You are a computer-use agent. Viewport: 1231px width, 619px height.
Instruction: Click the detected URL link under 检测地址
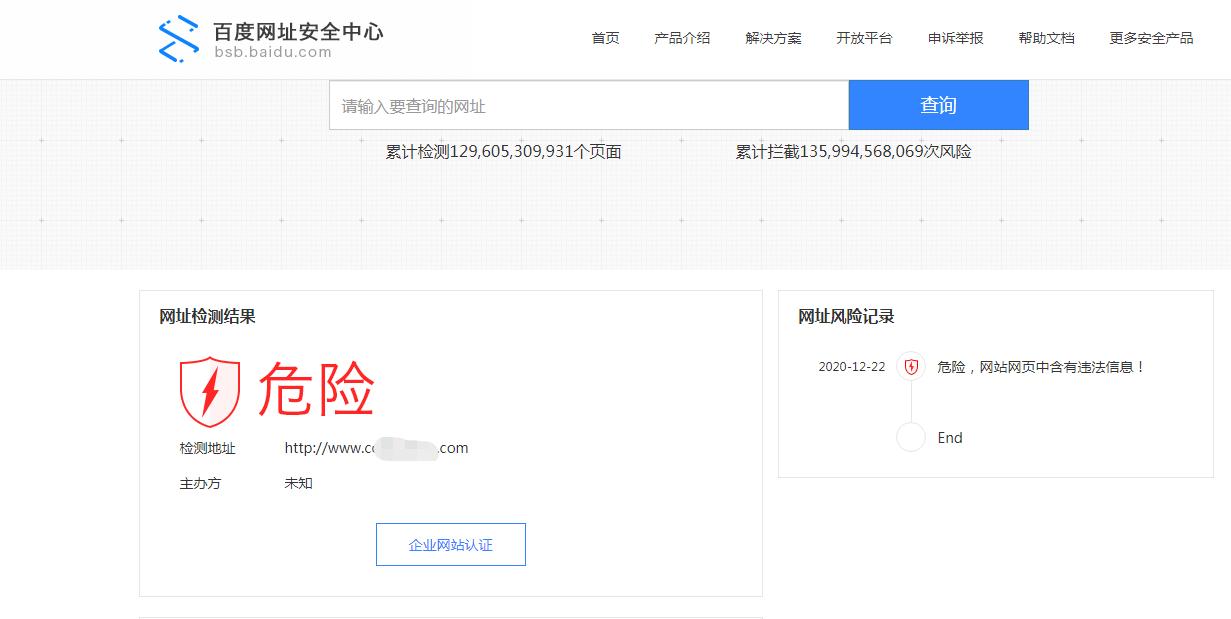pyautogui.click(x=376, y=448)
